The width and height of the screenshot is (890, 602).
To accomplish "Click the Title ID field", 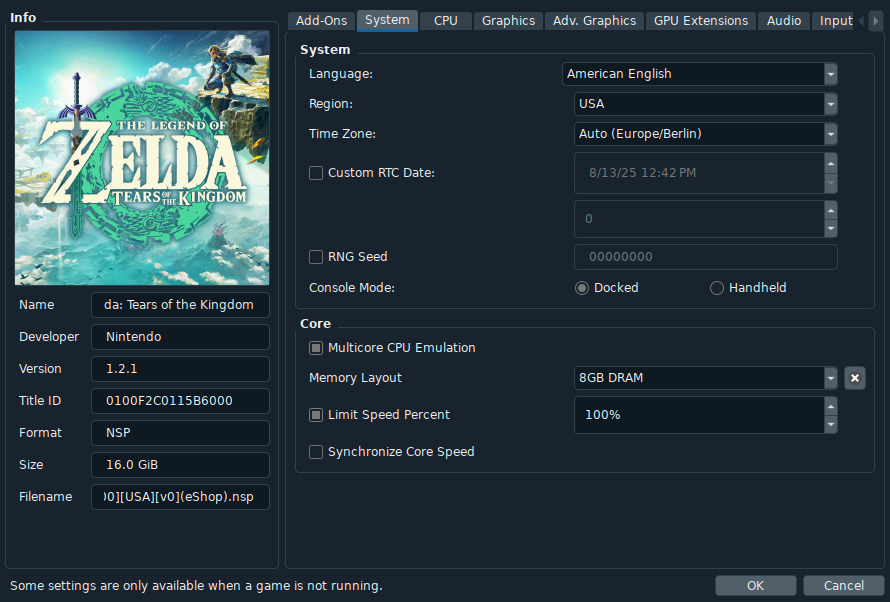I will [180, 401].
